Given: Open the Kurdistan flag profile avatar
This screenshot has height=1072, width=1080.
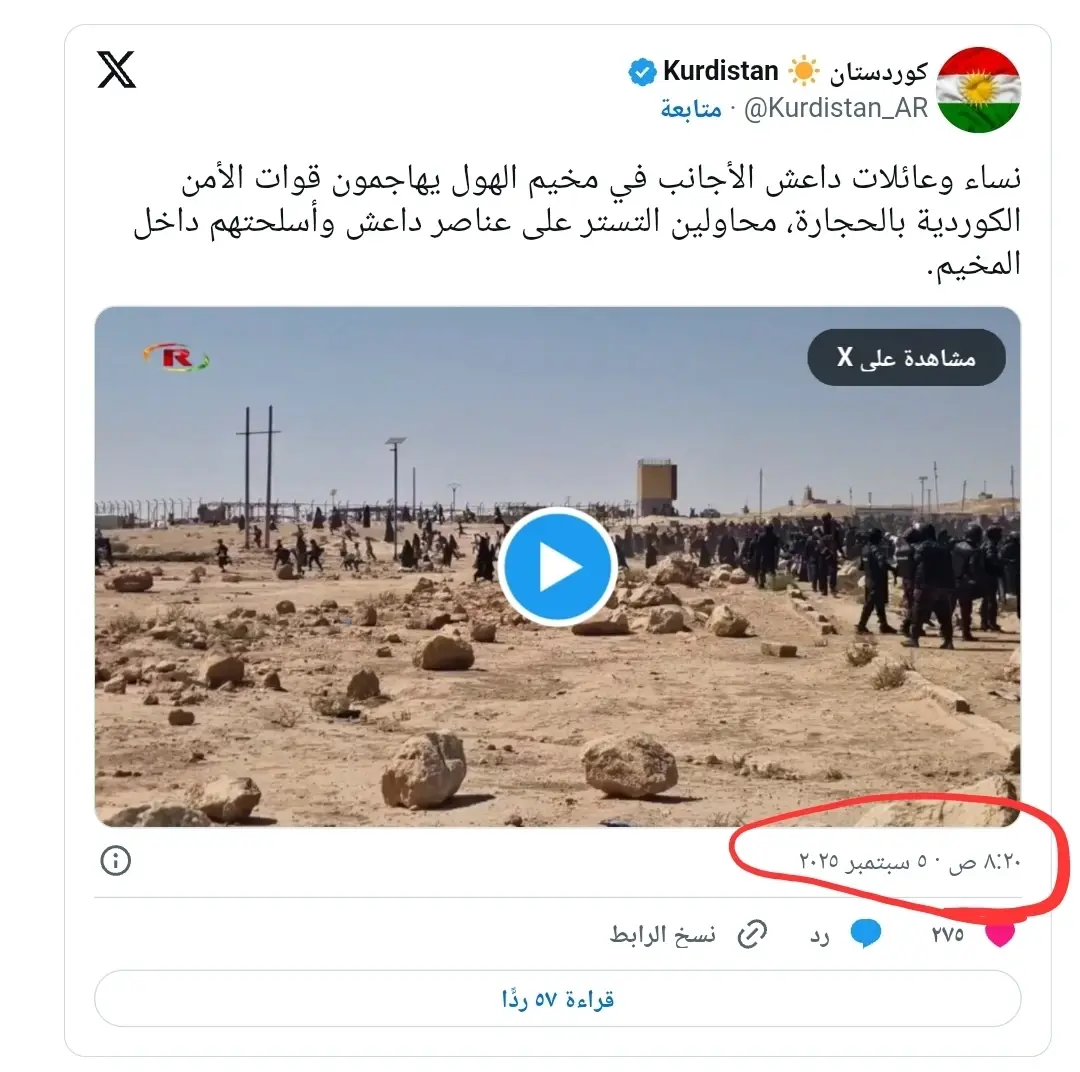Looking at the screenshot, I should point(978,90).
